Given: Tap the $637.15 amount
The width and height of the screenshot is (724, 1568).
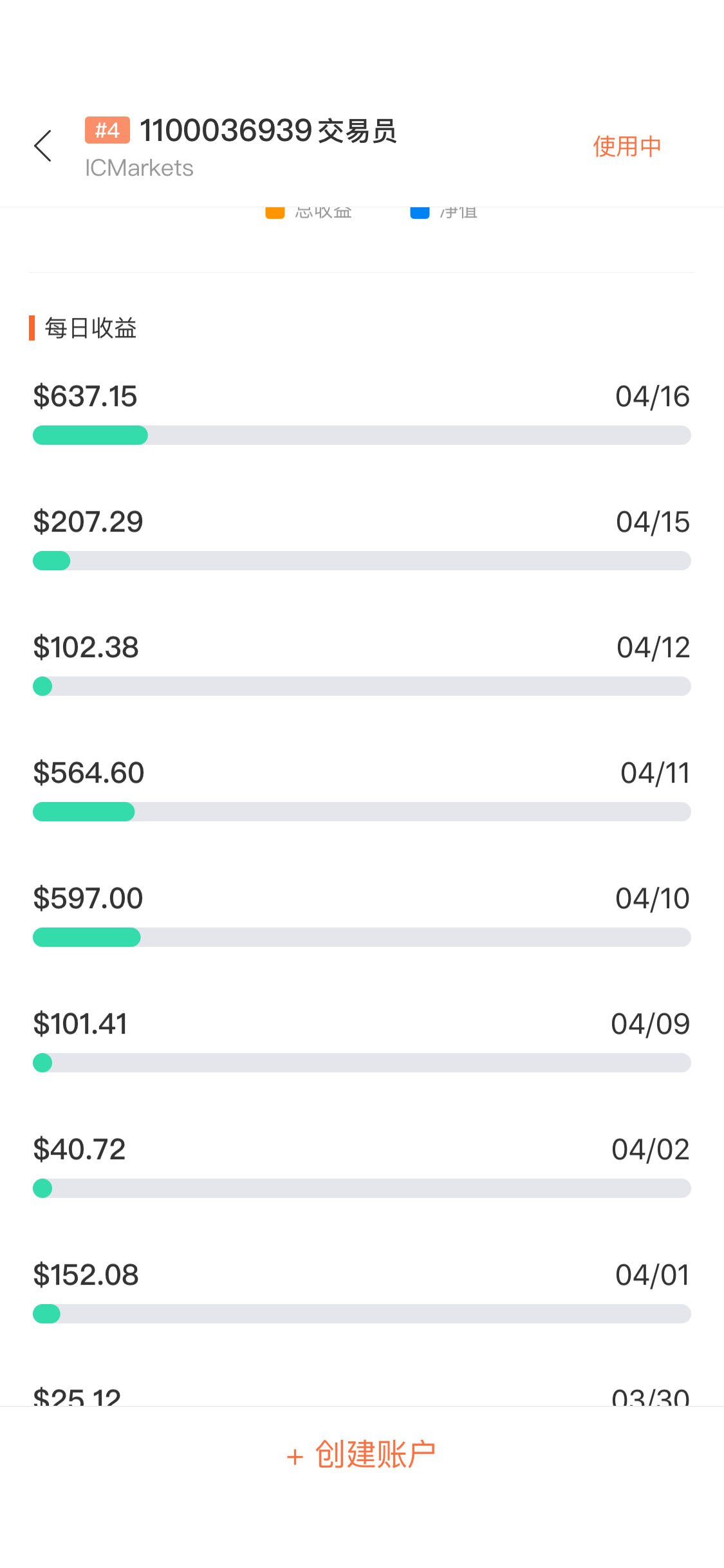Looking at the screenshot, I should (85, 396).
